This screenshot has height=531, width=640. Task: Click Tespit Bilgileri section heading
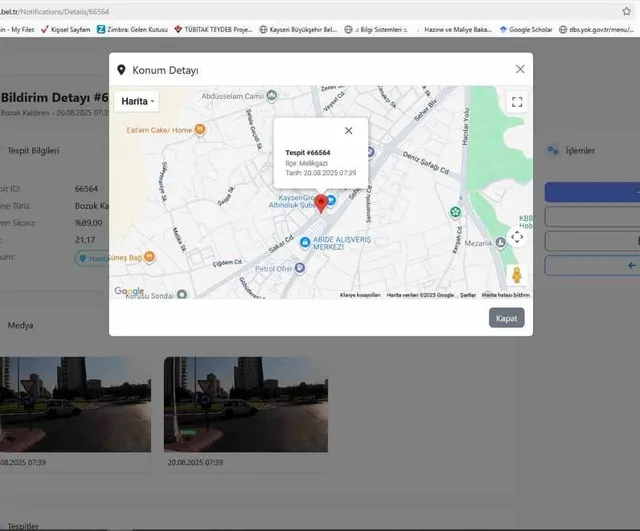[33, 151]
